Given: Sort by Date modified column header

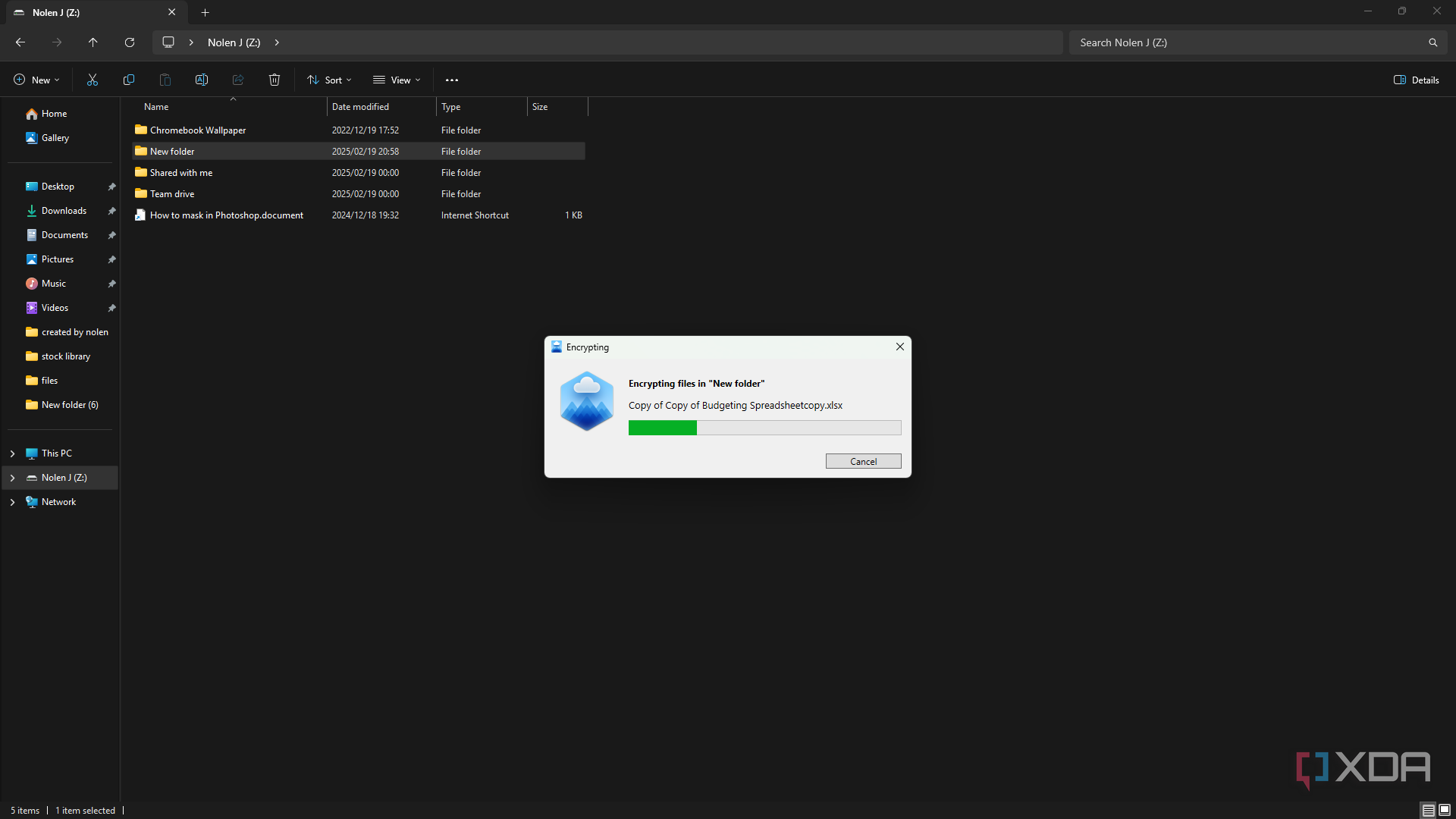Looking at the screenshot, I should (381, 107).
